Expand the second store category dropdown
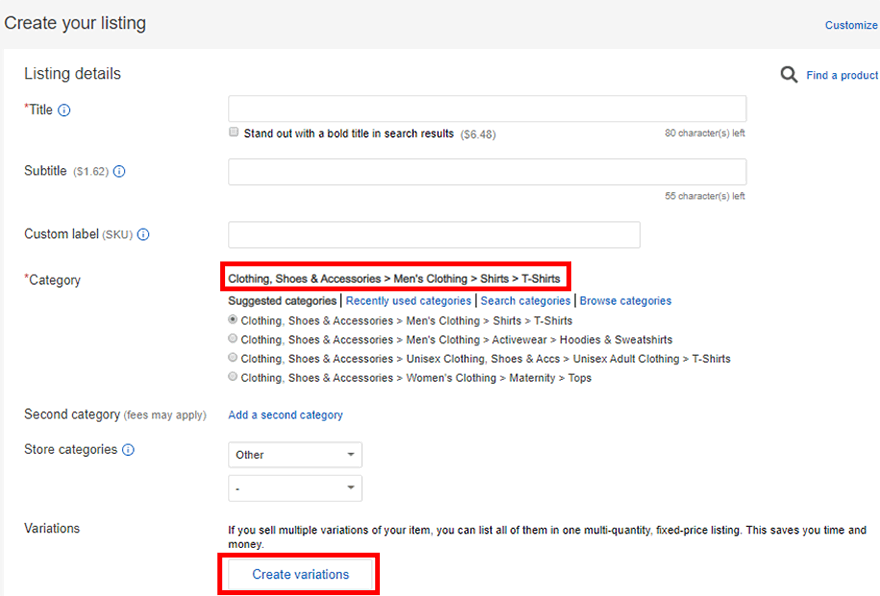 coord(295,488)
